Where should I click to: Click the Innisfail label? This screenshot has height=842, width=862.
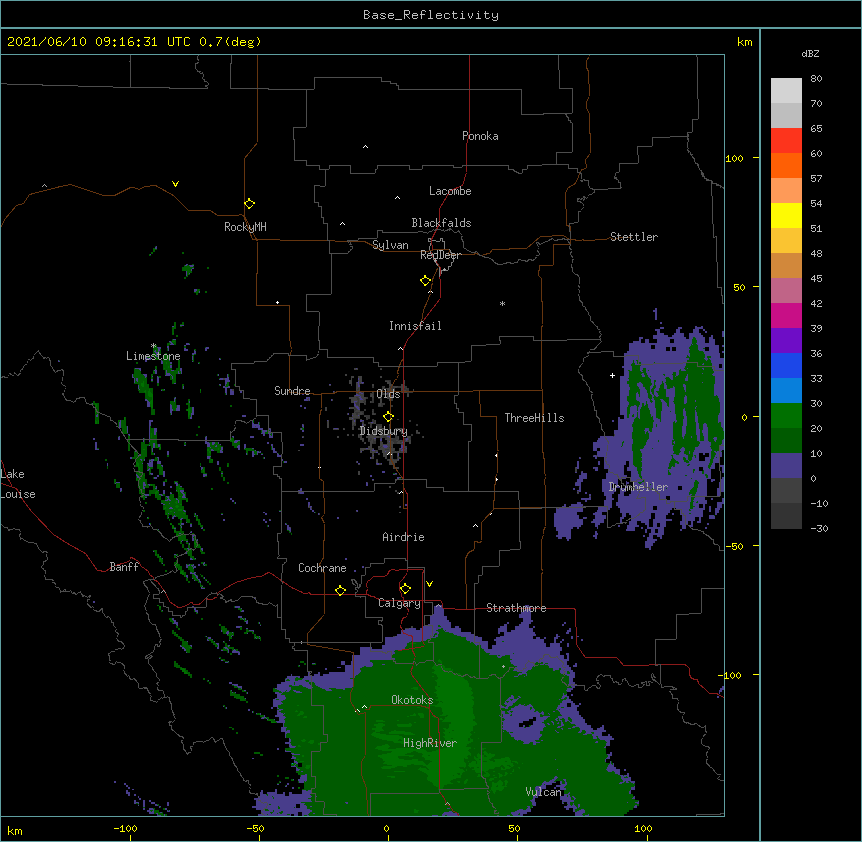pos(415,326)
